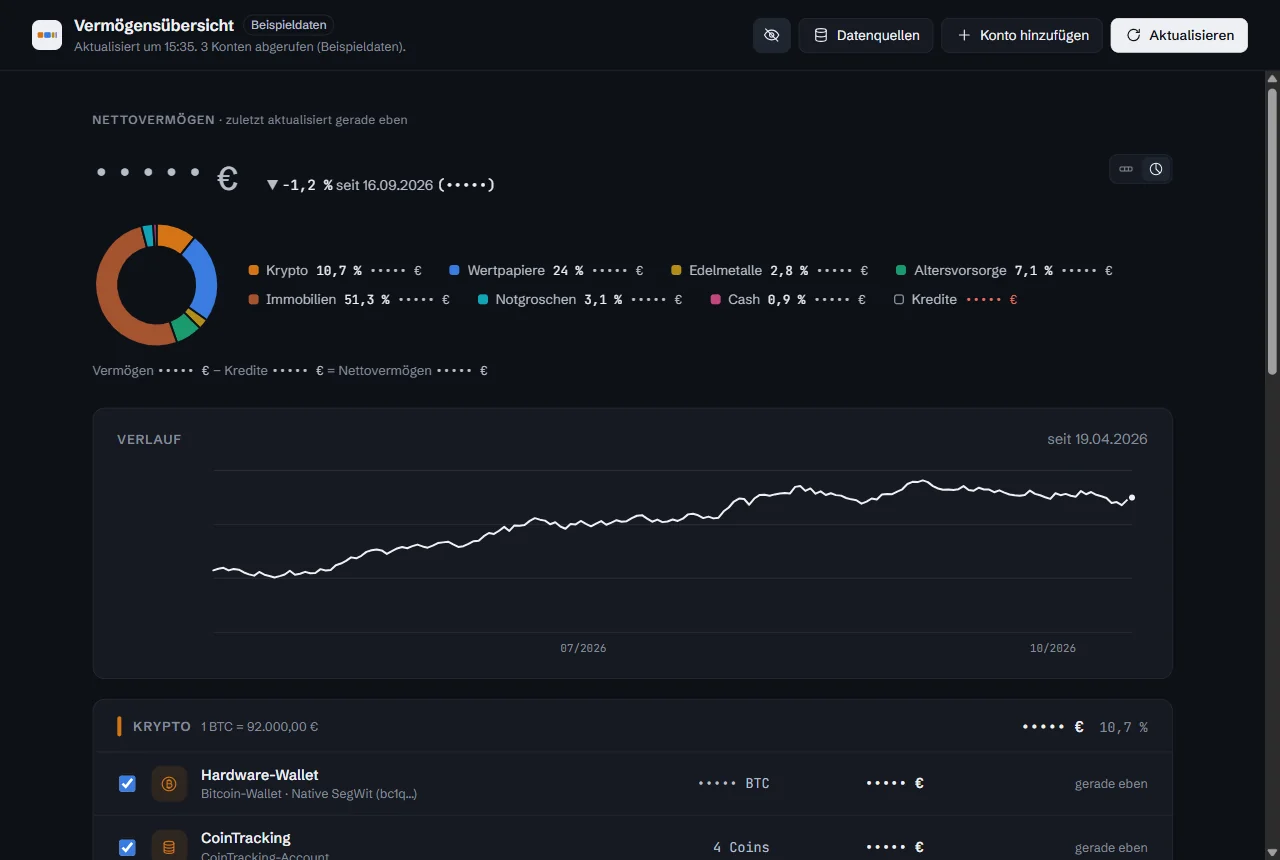1280x860 pixels.
Task: Click the yellow Edelmetalle legend swatch
Action: [676, 271]
